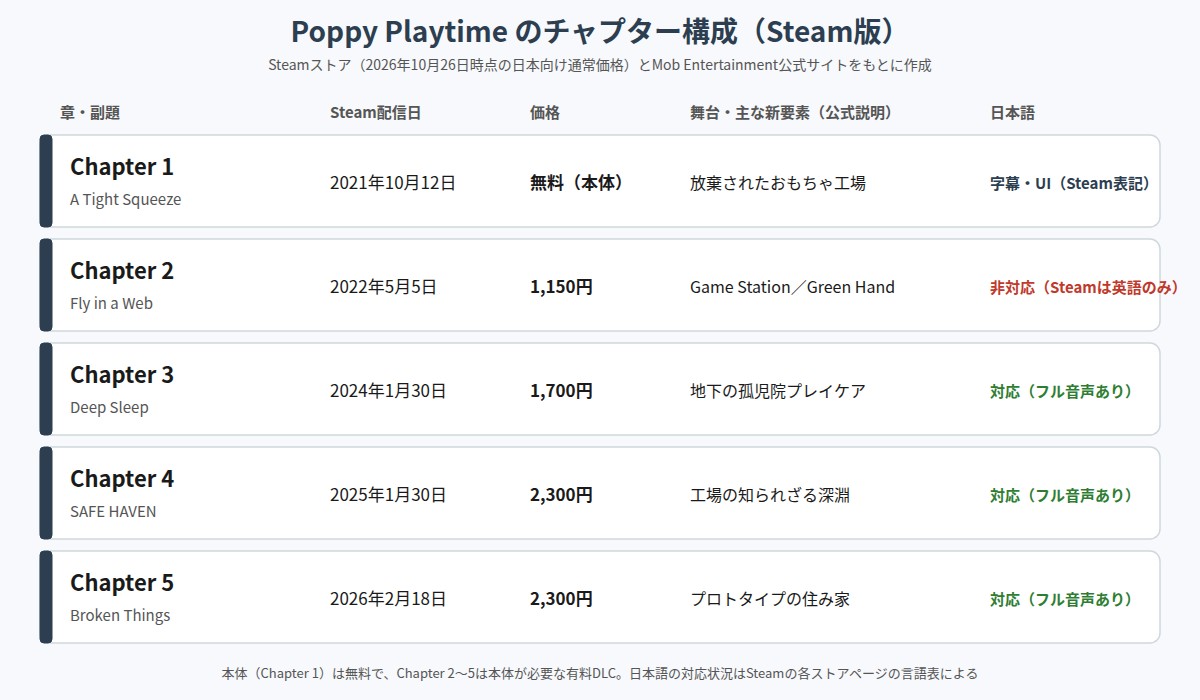The height and width of the screenshot is (700, 1200).
Task: Click Chapter 5's '対応（フル音声あり）' status
Action: point(1062,600)
